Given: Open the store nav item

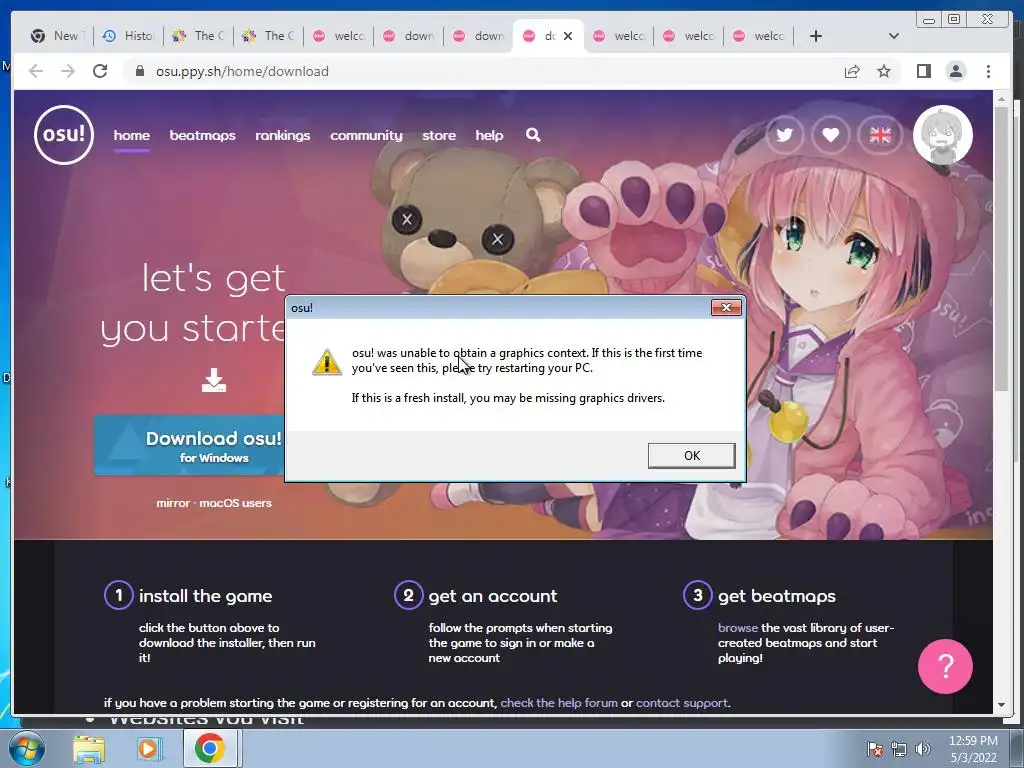Looking at the screenshot, I should (x=439, y=135).
